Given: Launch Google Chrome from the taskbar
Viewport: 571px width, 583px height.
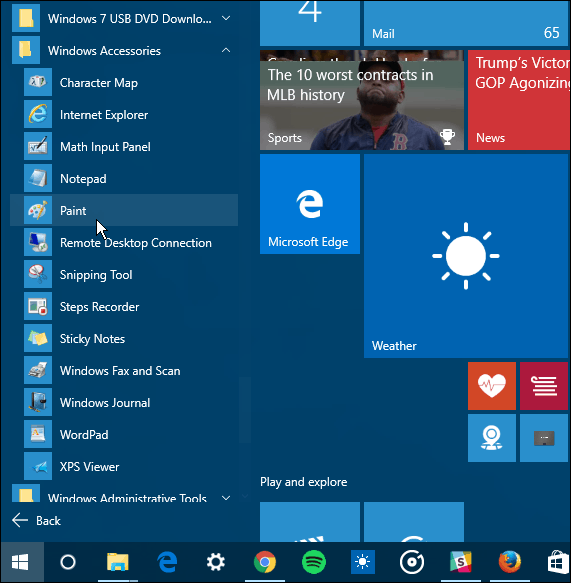Looking at the screenshot, I should point(265,562).
